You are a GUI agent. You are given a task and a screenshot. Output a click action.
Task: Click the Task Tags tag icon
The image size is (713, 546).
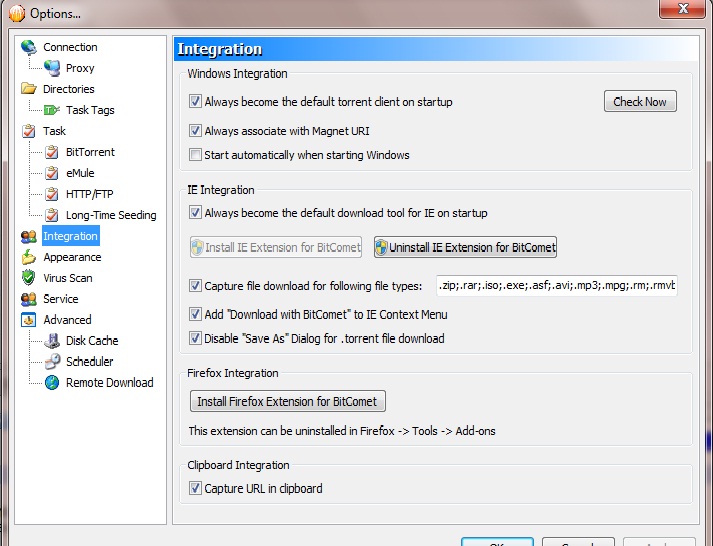(52, 110)
